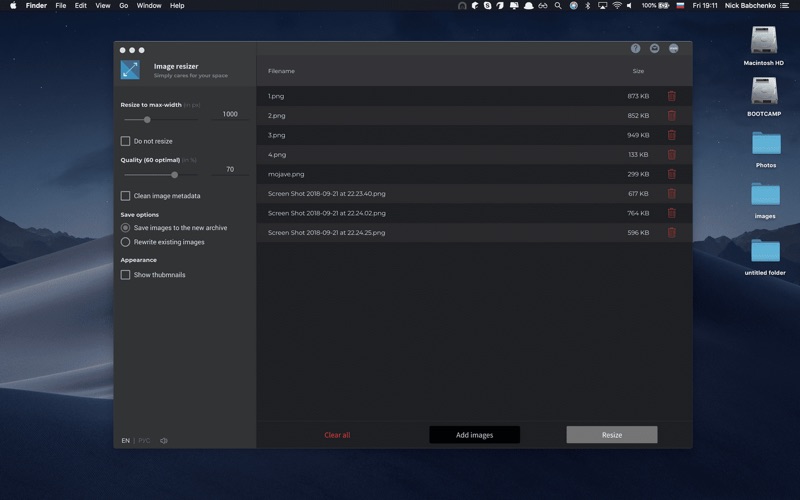Image resolution: width=800 pixels, height=500 pixels.
Task: Click the Clear all link
Action: click(337, 435)
